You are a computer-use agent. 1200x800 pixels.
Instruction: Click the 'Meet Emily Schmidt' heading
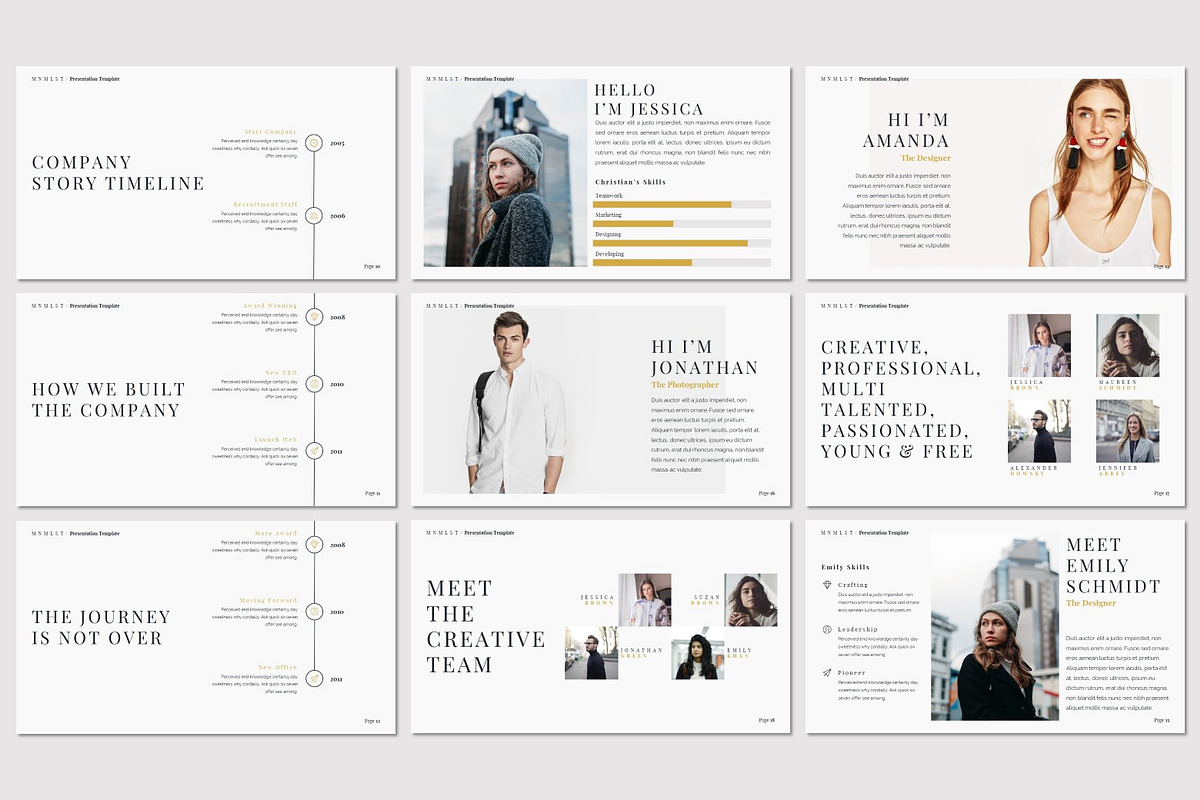tap(1113, 565)
